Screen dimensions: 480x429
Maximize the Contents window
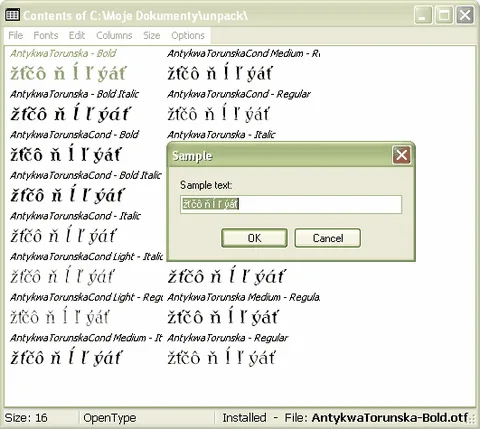pos(444,15)
